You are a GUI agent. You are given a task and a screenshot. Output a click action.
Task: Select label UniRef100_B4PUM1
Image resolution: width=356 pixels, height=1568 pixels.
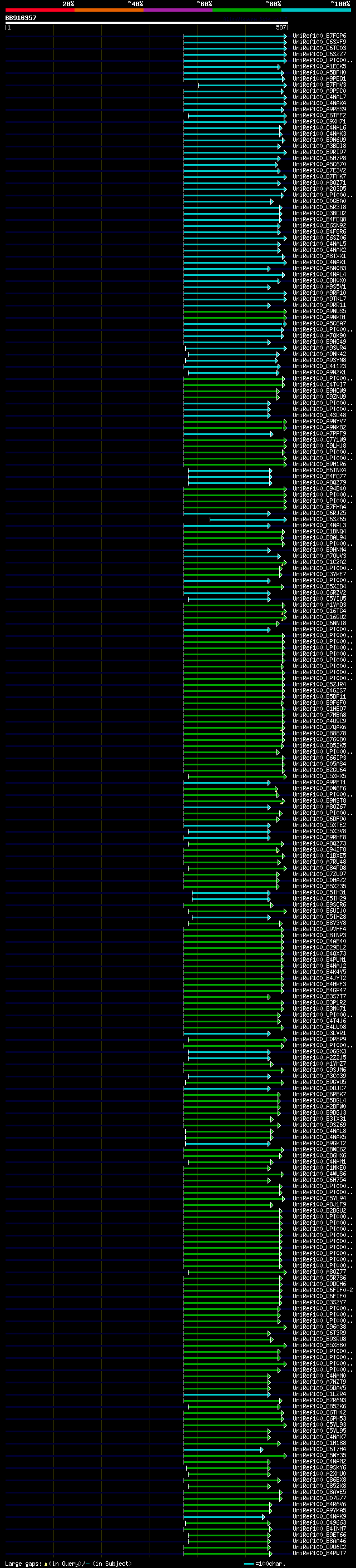(x=319, y=960)
